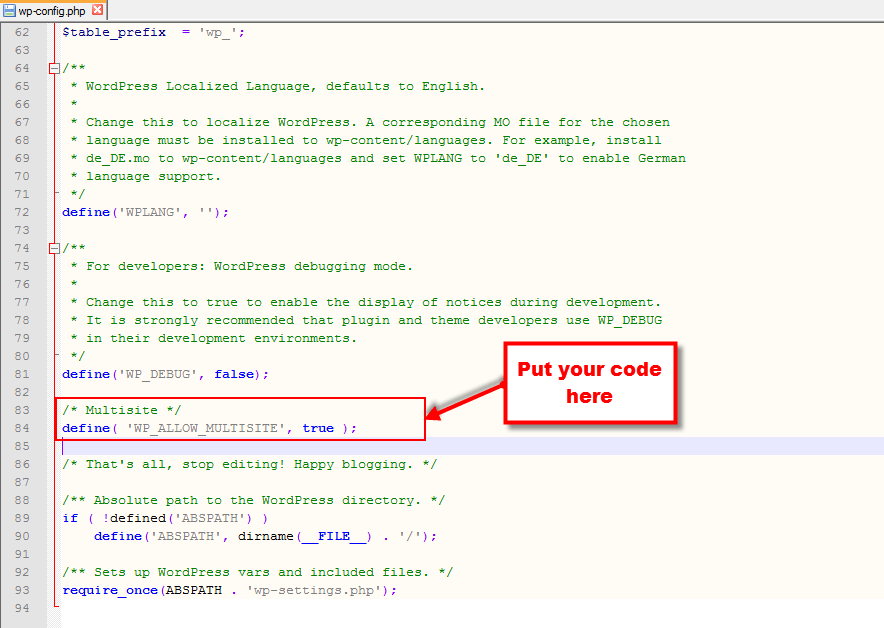Image resolution: width=884 pixels, height=628 pixels.
Task: Click the 'WP_ALLOW_MULTISITE' string on line 84
Action: tap(206, 428)
